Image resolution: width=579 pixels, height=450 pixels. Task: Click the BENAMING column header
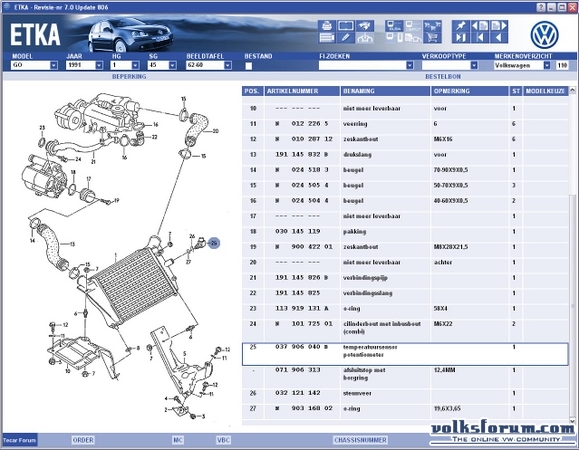385,91
